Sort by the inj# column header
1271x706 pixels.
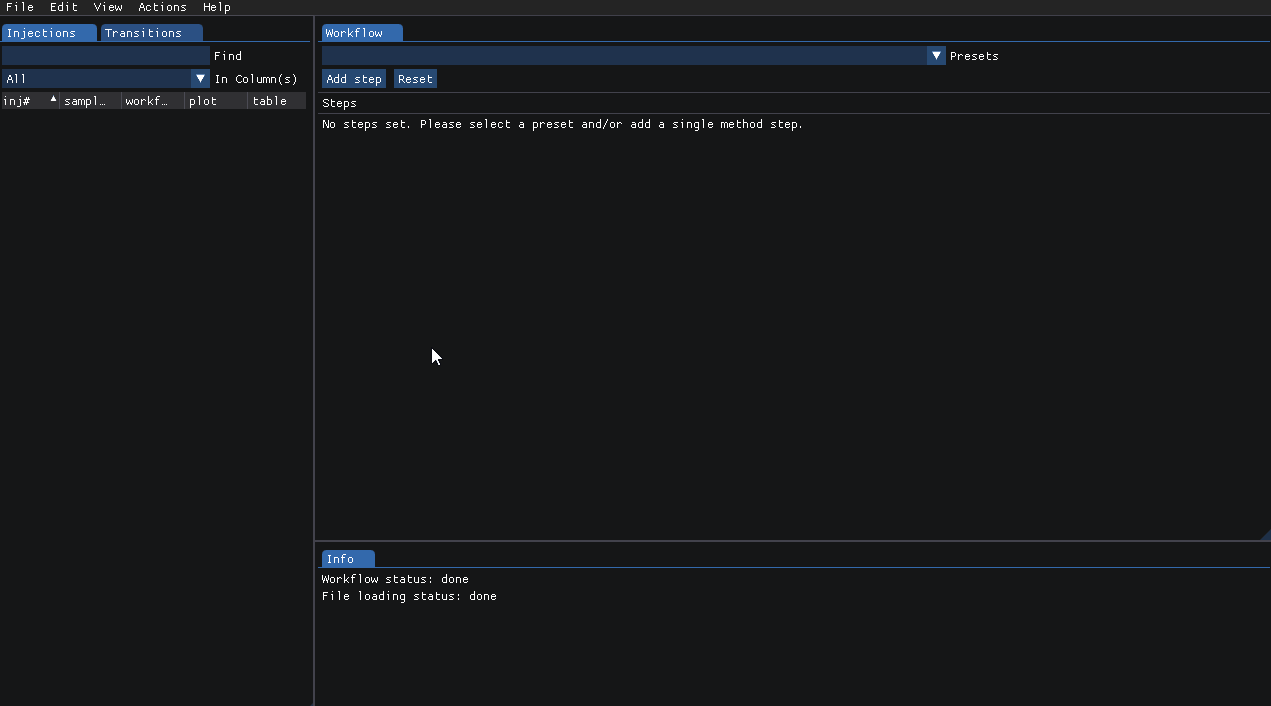(30, 101)
